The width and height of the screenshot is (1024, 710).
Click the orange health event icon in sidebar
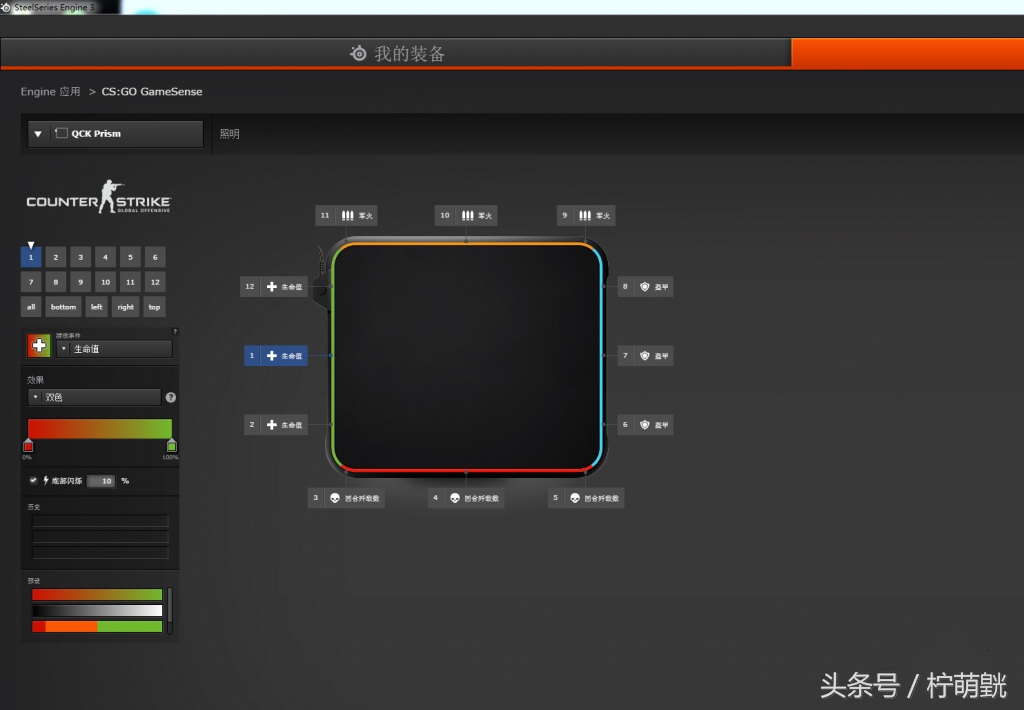(38, 345)
